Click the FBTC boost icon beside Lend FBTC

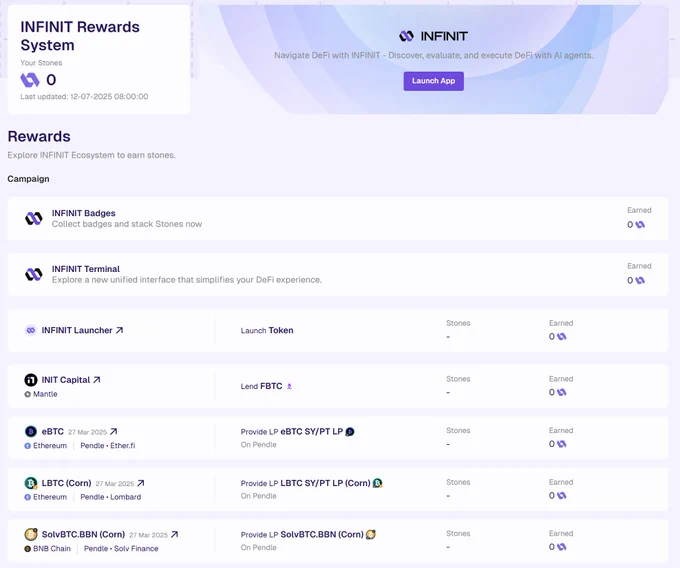coord(289,386)
